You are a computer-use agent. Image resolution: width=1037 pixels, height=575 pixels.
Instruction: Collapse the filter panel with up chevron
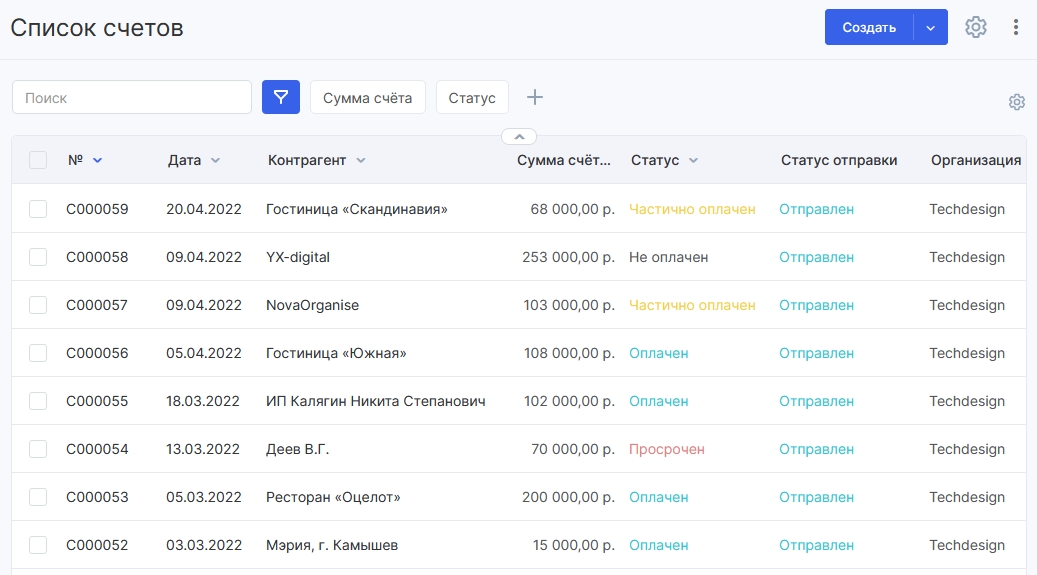point(519,136)
